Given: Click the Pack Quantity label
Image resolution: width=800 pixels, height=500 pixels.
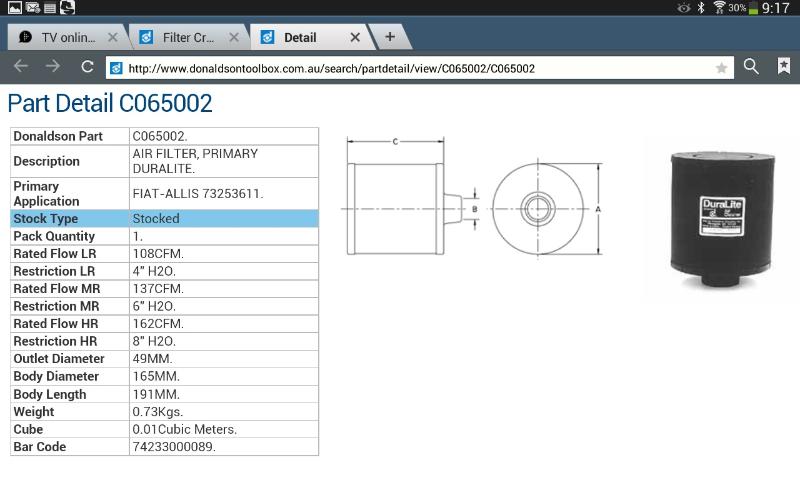Looking at the screenshot, I should coord(54,236).
